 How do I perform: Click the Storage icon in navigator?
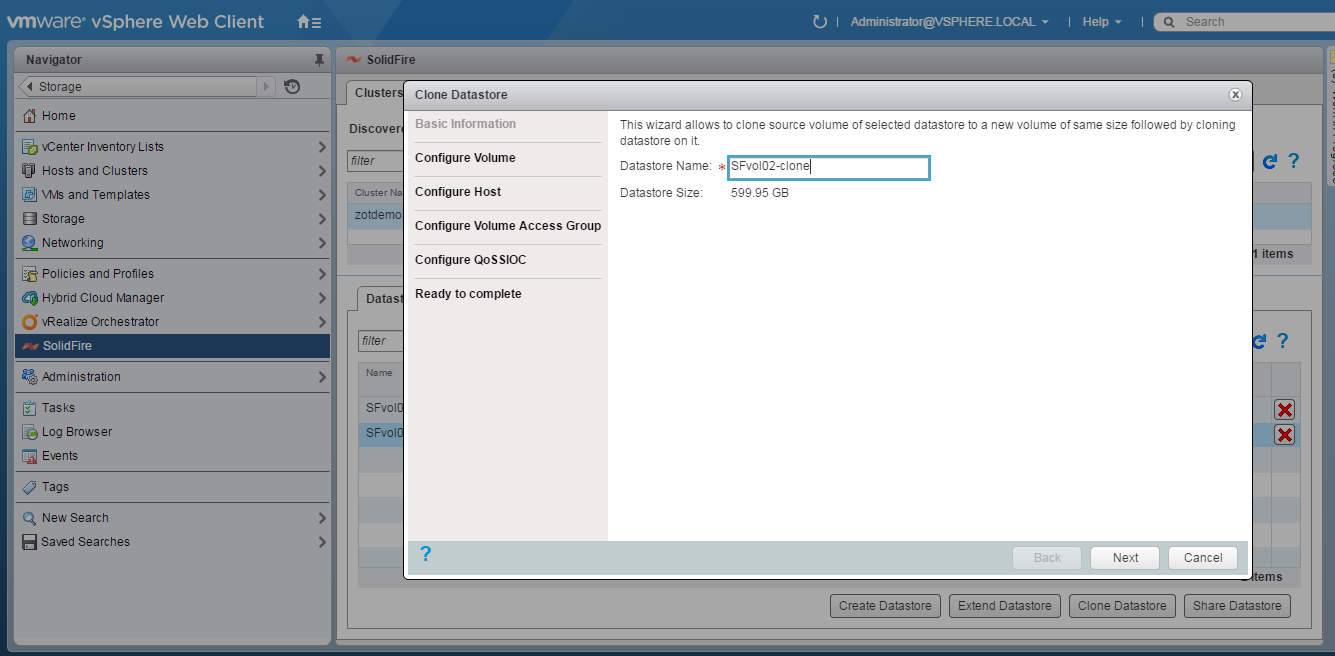[30, 219]
